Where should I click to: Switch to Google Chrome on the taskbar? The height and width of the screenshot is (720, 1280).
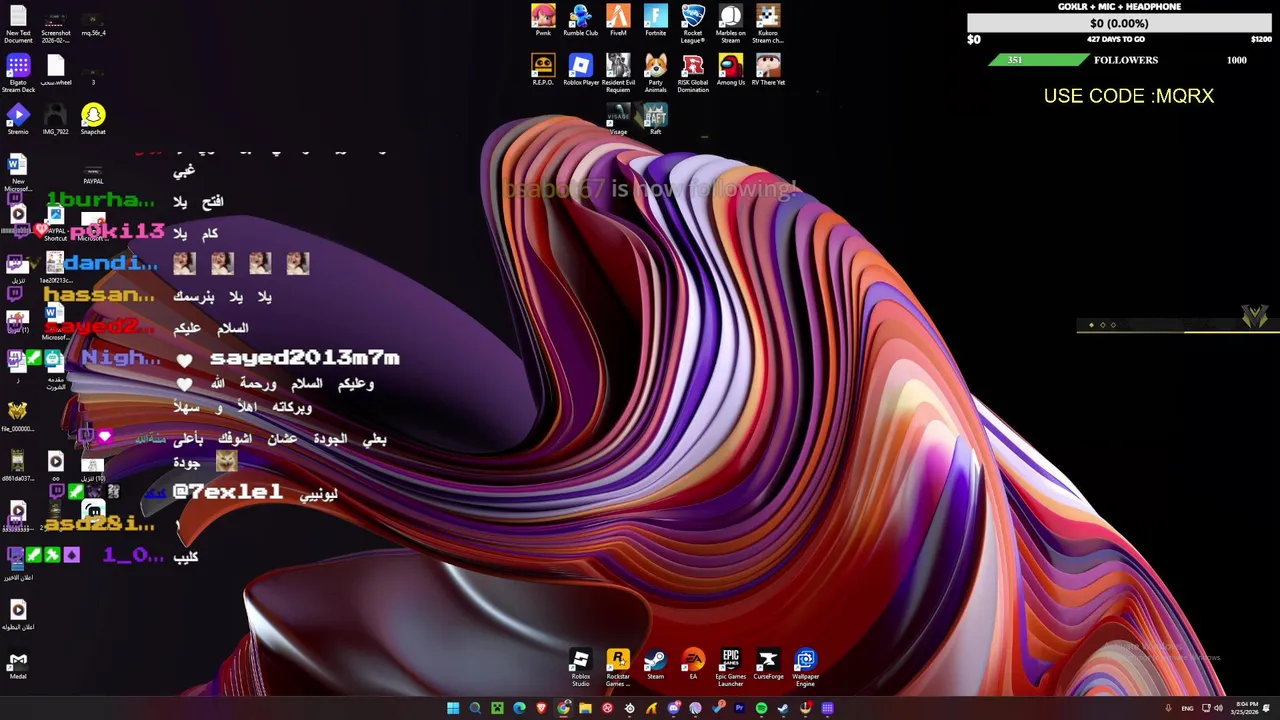[563, 708]
